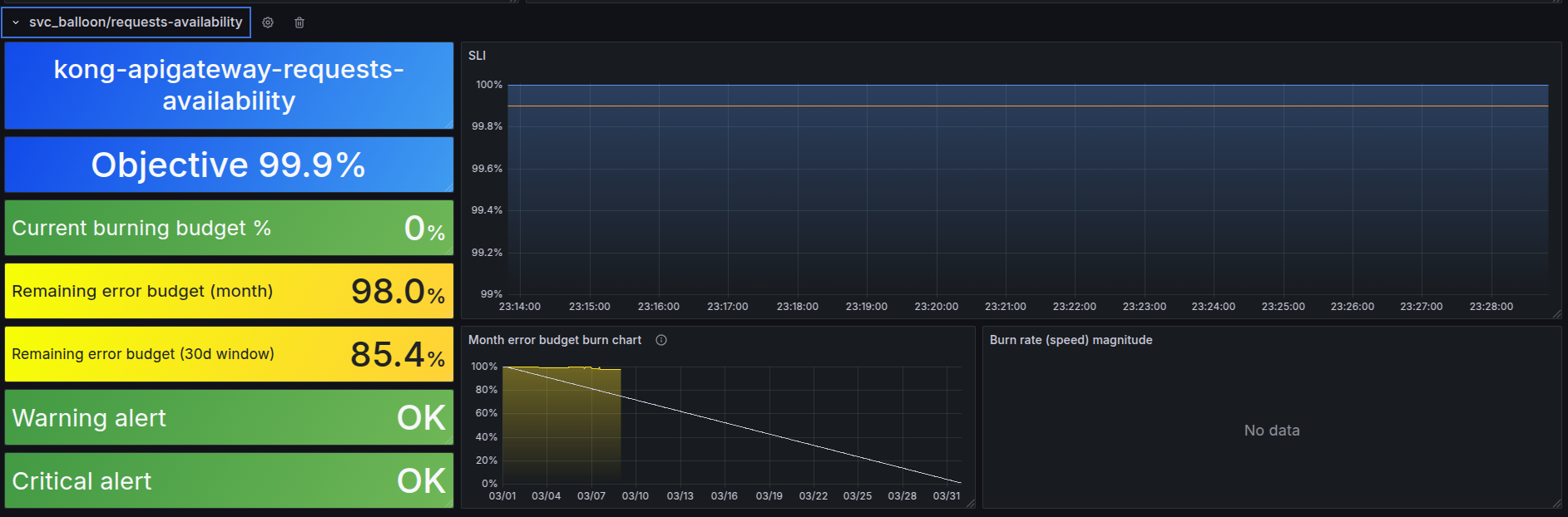Open row options via the gear icon
1568x517 pixels.
268,22
